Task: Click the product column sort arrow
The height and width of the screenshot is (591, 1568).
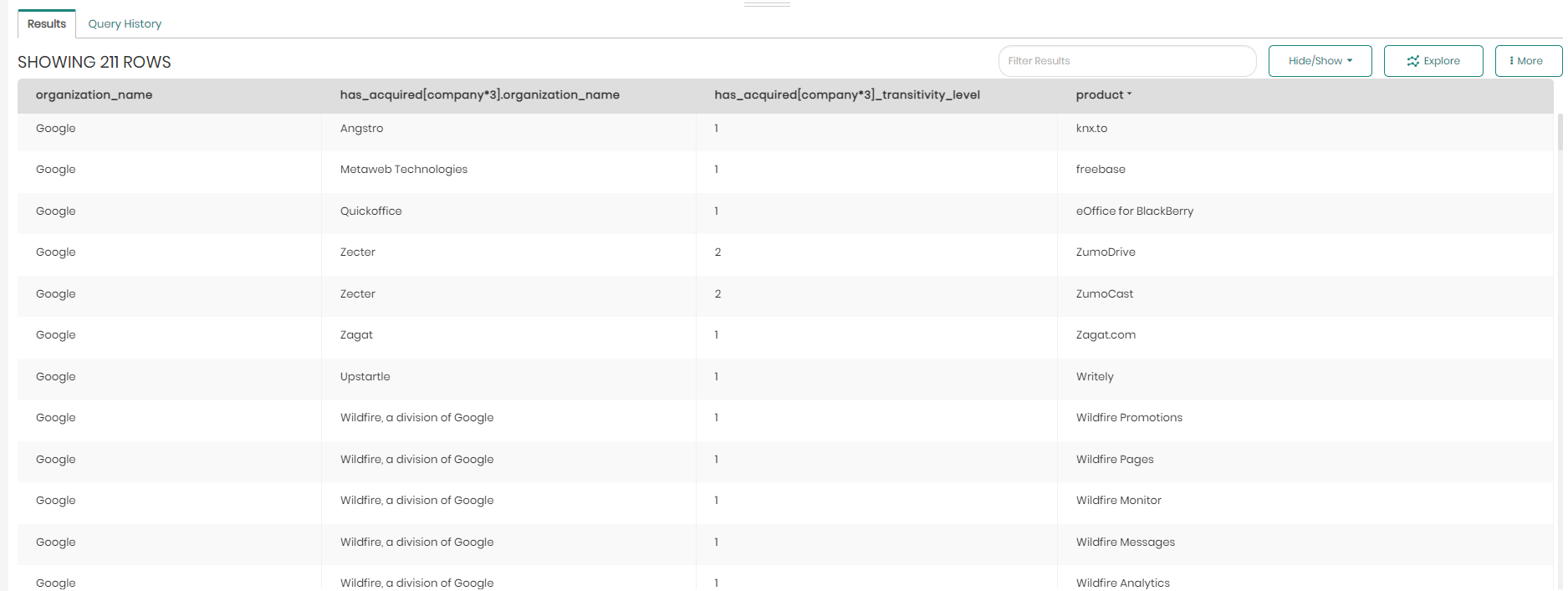Action: (x=1129, y=94)
